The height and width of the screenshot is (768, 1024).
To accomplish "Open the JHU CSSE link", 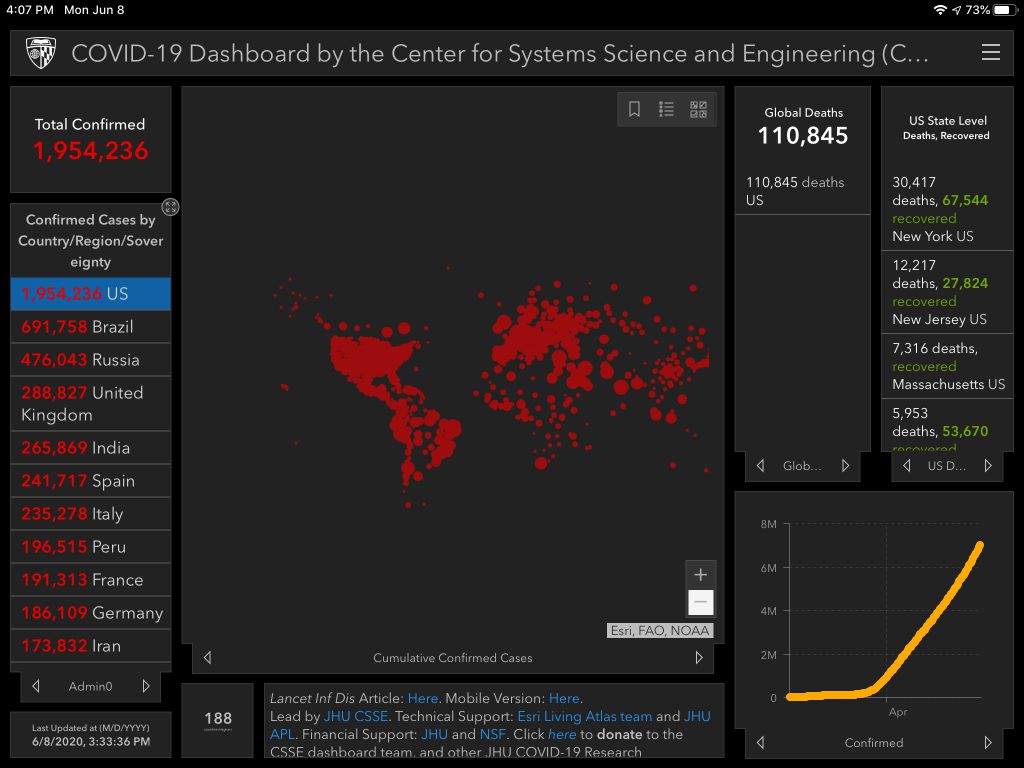I will pos(355,716).
